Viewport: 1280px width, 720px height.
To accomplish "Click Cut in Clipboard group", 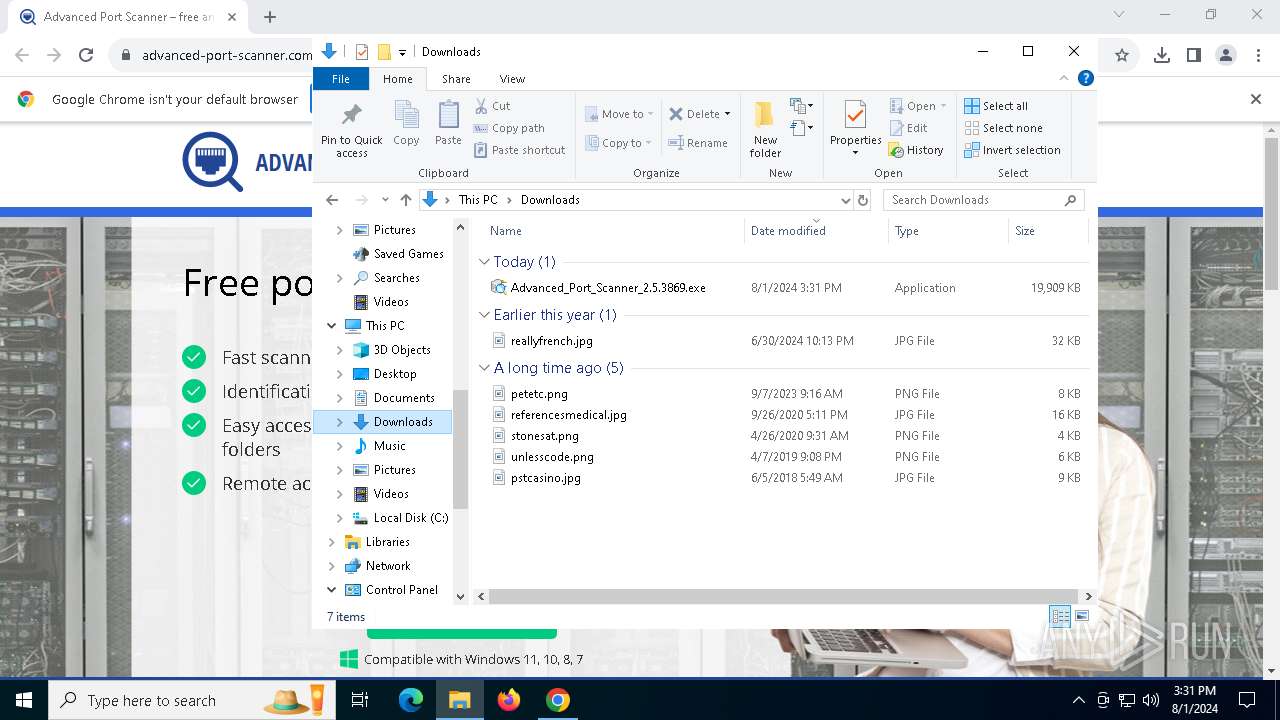I will [492, 106].
